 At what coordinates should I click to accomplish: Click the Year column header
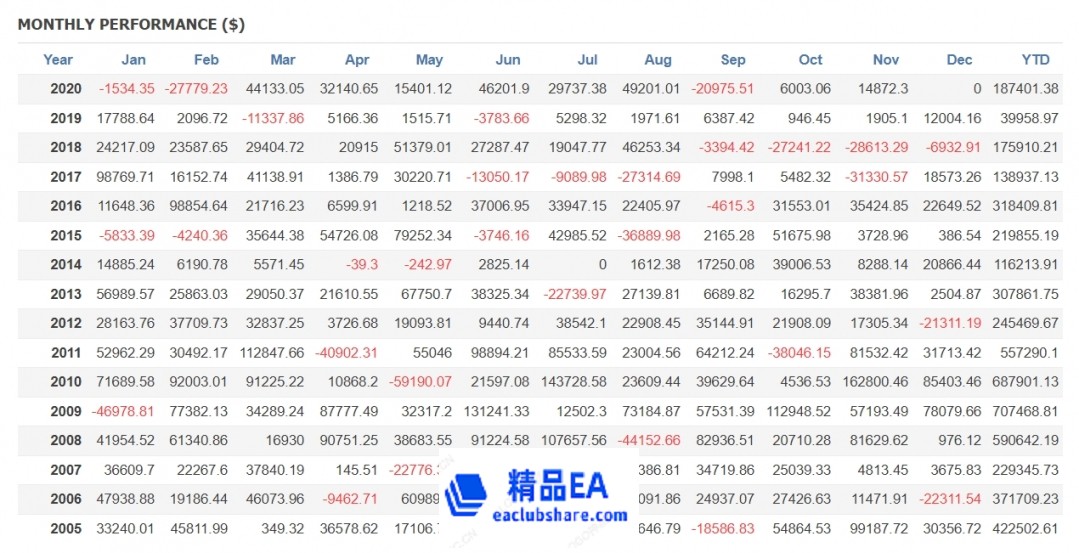coord(58,59)
